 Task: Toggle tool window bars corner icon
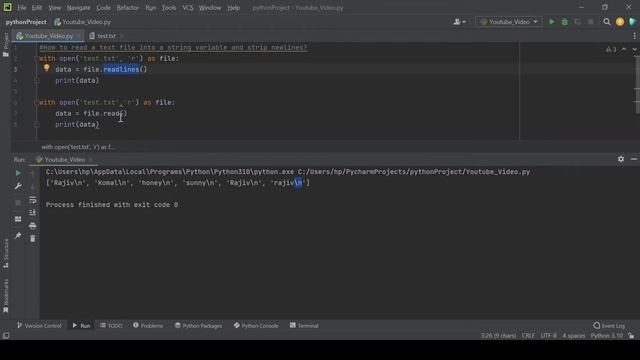pos(6,336)
